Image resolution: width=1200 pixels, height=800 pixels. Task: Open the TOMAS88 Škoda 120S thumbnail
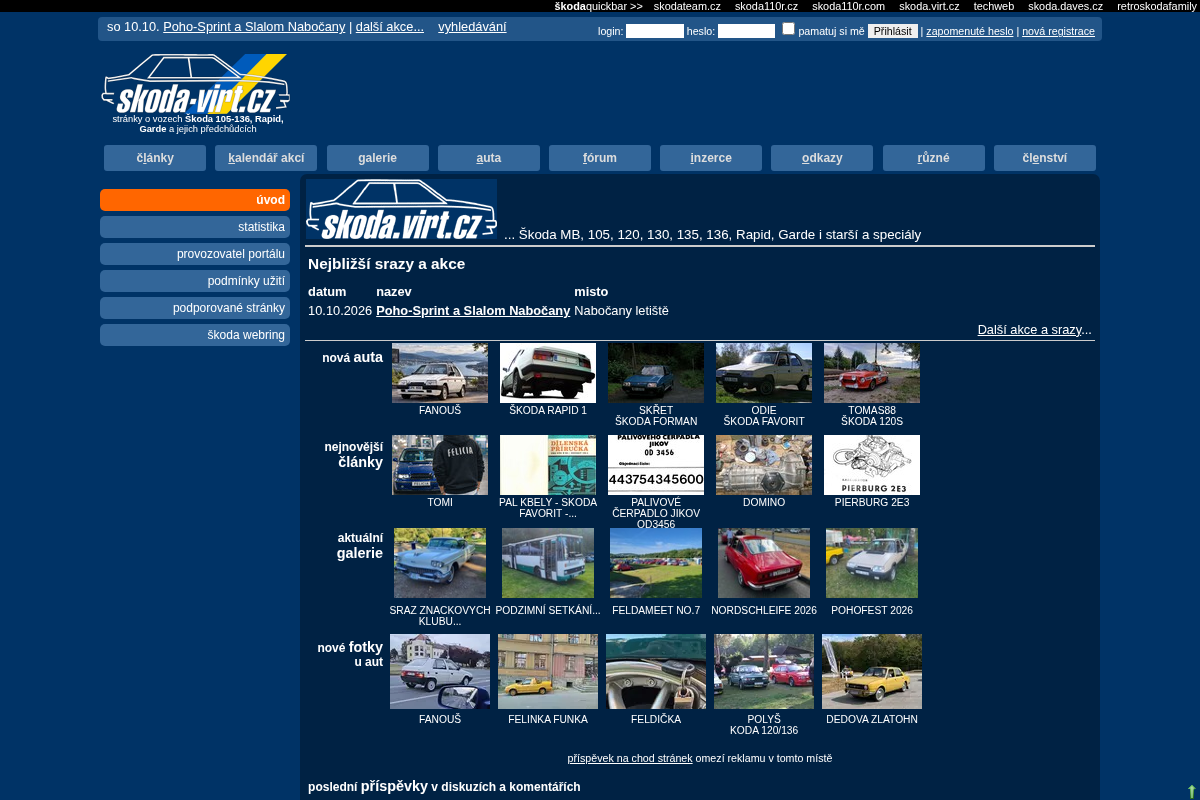pyautogui.click(x=872, y=373)
